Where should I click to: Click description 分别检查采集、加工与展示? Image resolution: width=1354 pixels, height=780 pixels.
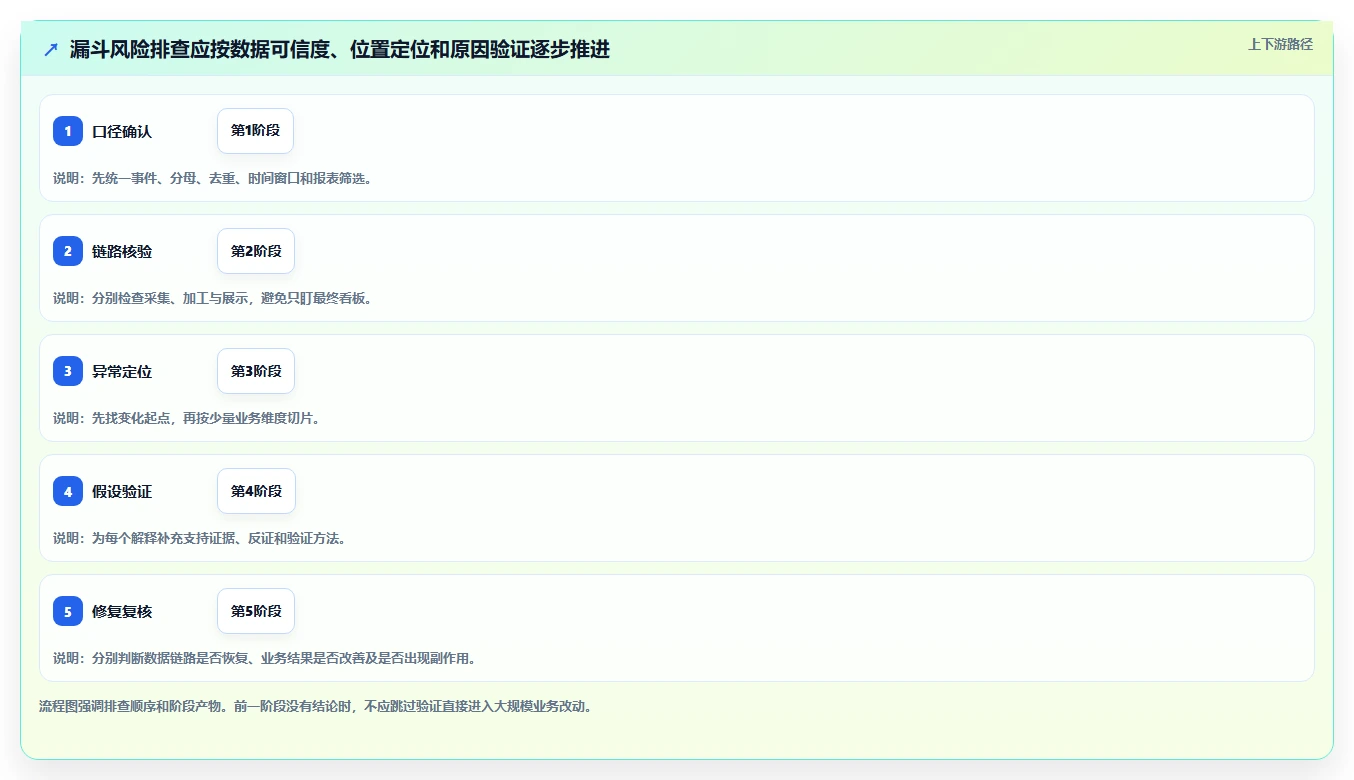point(213,298)
